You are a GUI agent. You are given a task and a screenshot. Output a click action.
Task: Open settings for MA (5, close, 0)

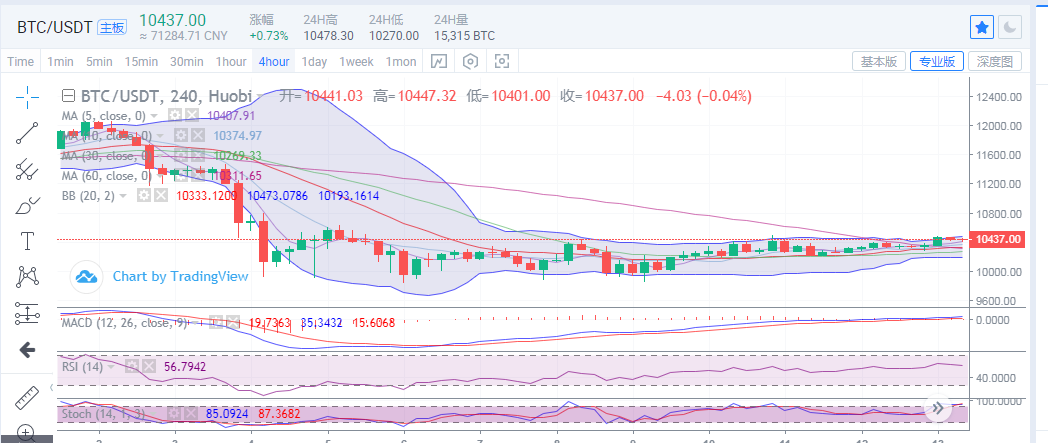click(x=174, y=116)
